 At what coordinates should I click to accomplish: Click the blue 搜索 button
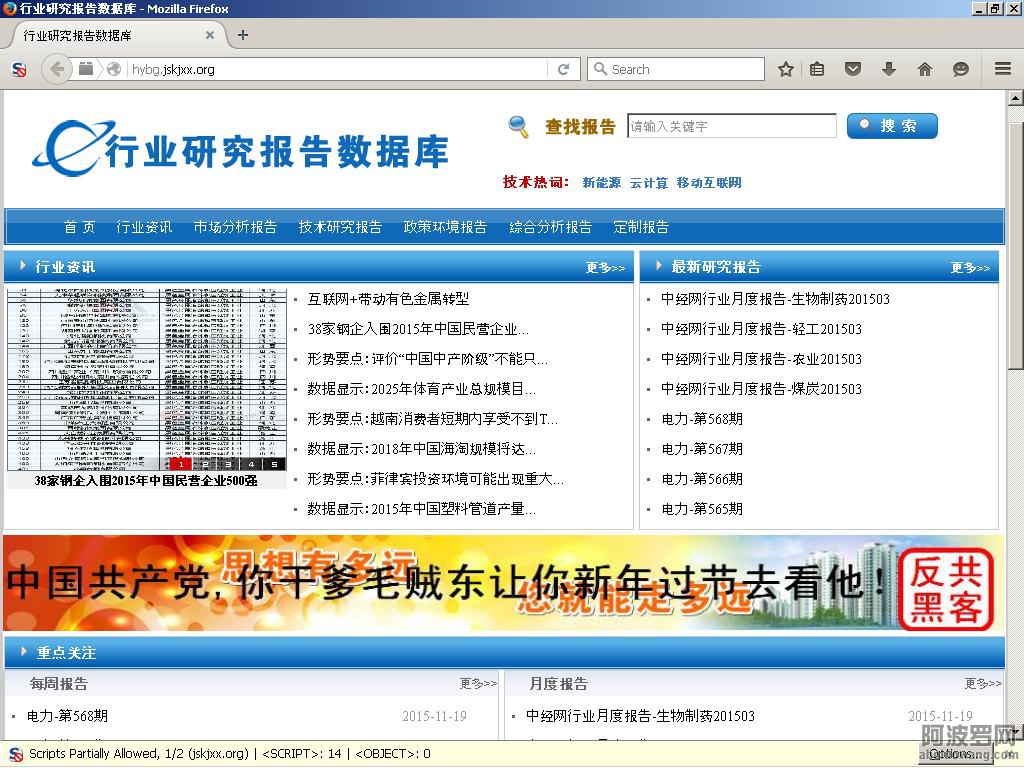[x=892, y=126]
